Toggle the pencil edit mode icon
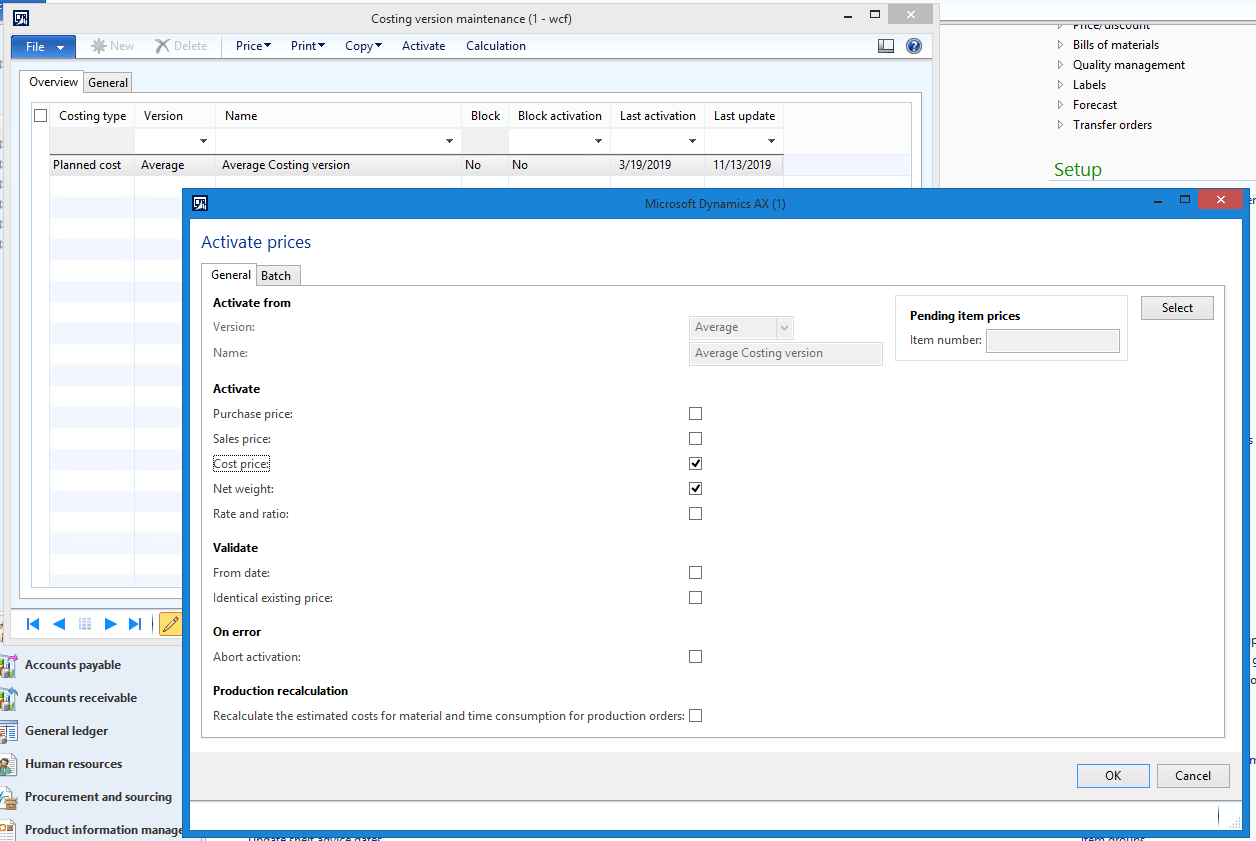The width and height of the screenshot is (1256, 841). click(x=170, y=624)
